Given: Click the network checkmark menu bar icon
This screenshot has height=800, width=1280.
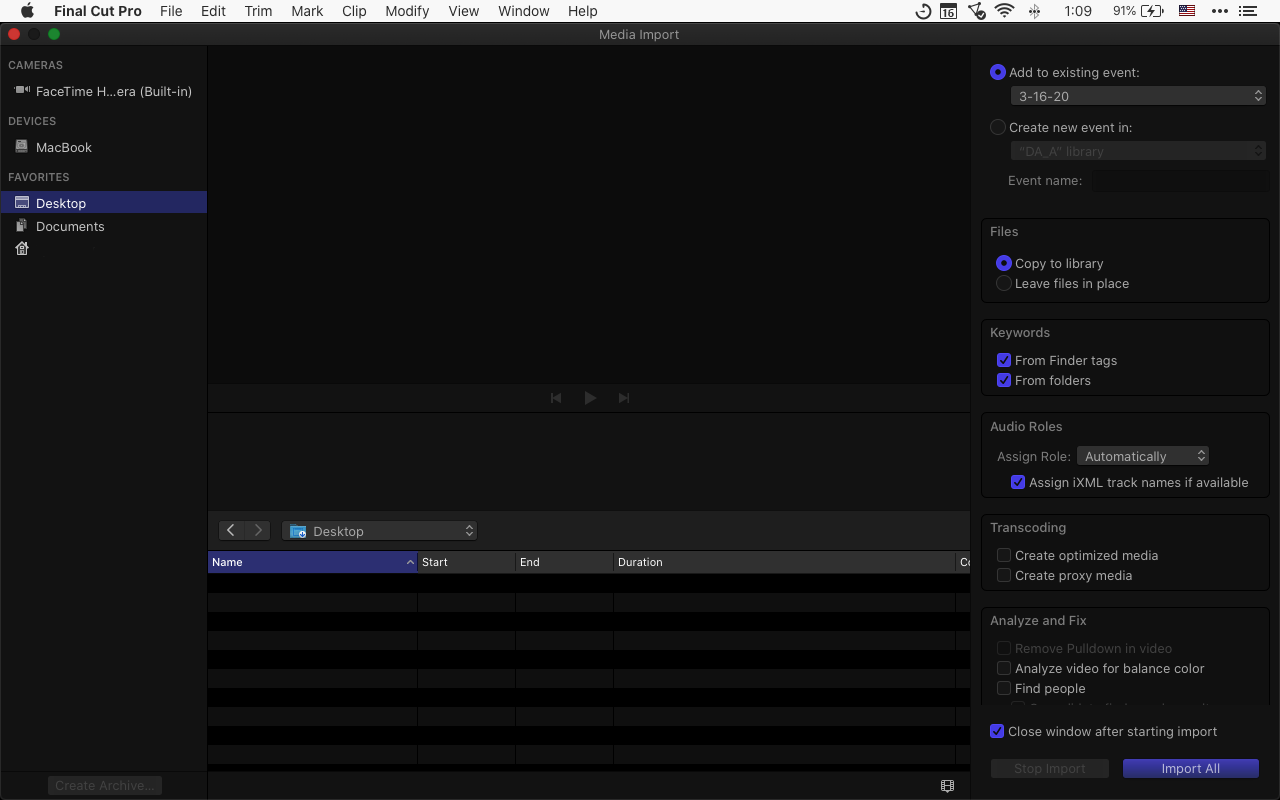Looking at the screenshot, I should click(x=977, y=11).
